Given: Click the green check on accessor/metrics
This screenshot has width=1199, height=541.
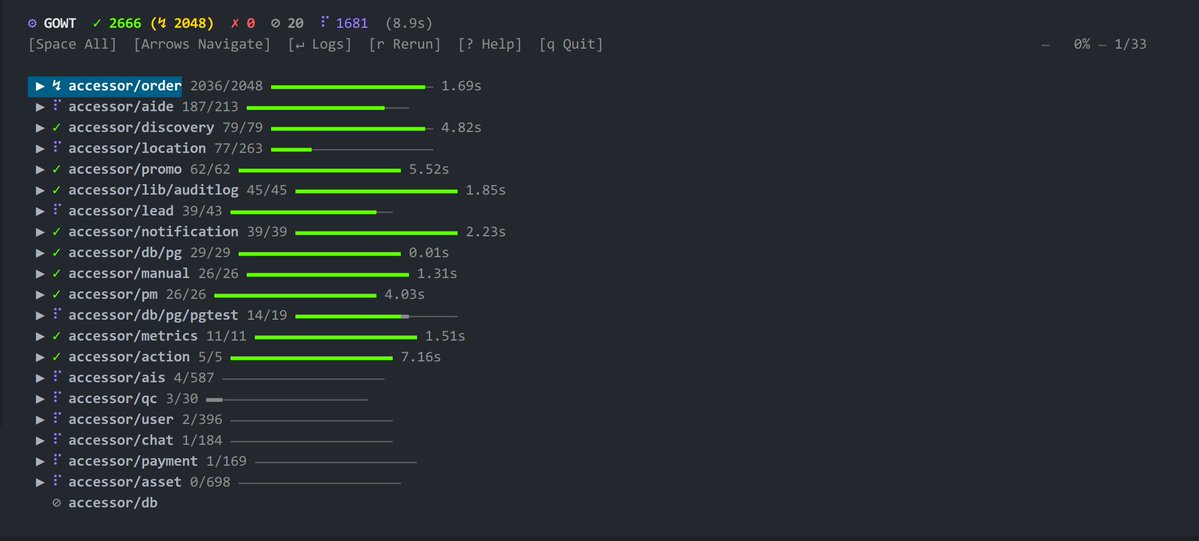Looking at the screenshot, I should 57,336.
